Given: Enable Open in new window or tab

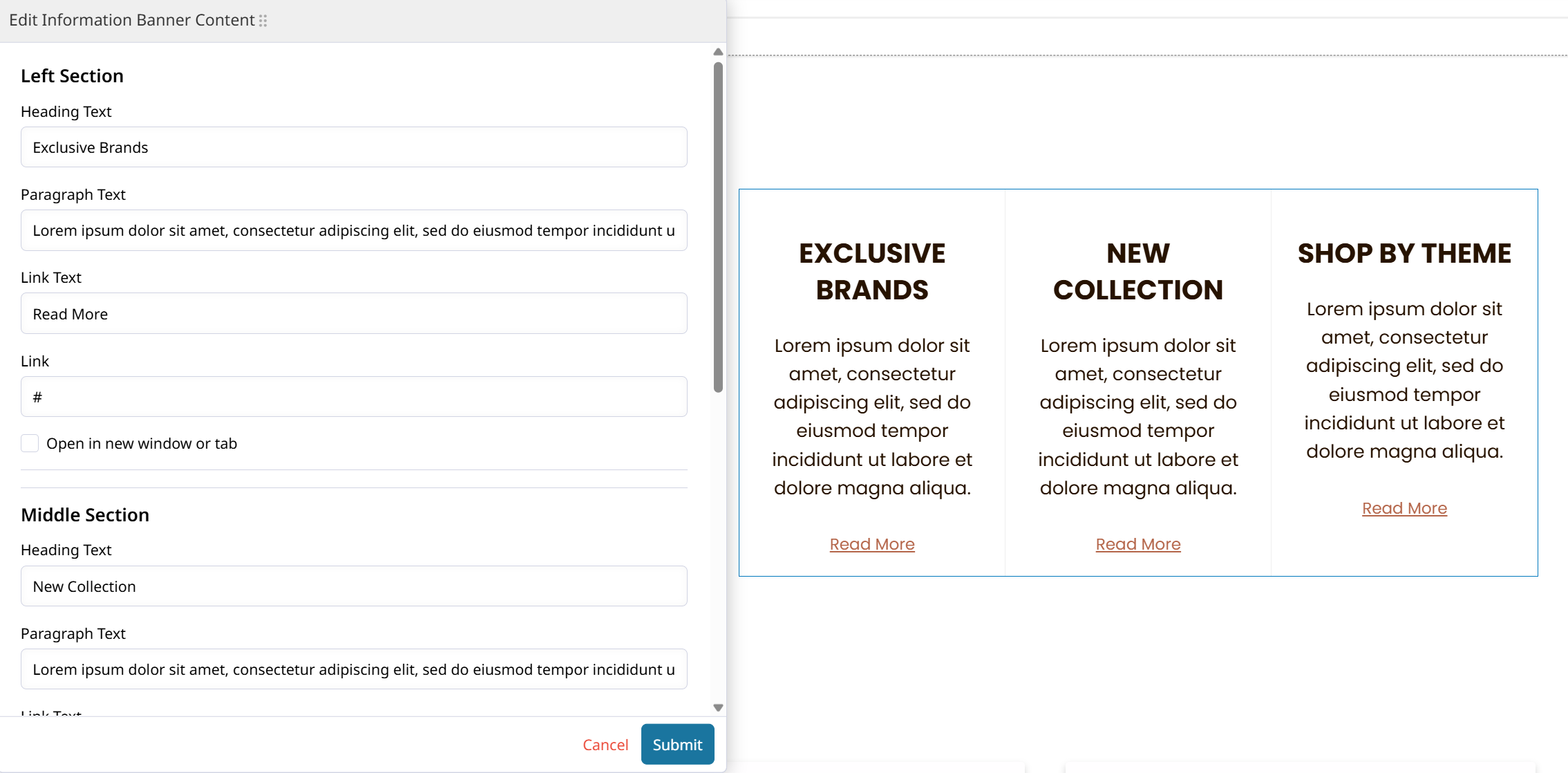Looking at the screenshot, I should 30,443.
